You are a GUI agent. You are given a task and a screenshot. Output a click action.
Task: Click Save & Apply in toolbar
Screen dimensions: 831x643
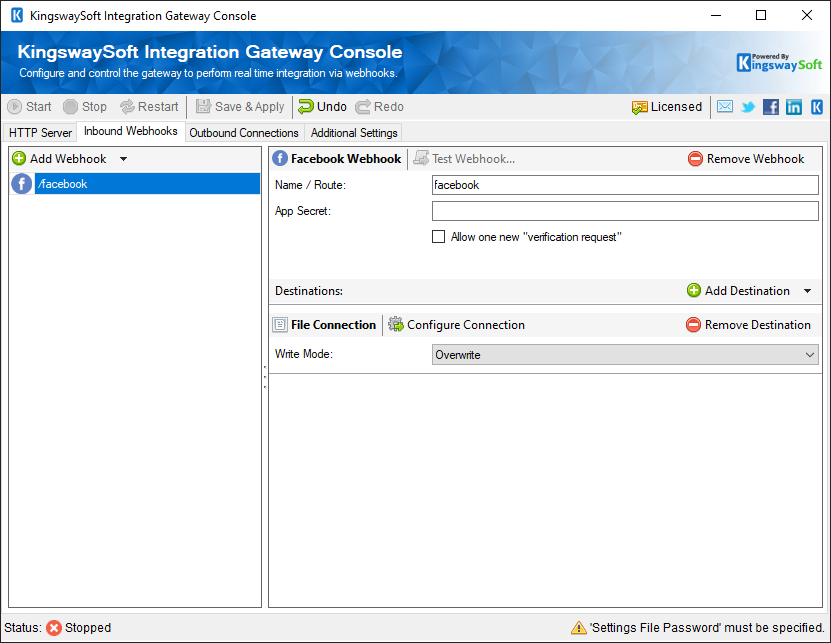(240, 107)
